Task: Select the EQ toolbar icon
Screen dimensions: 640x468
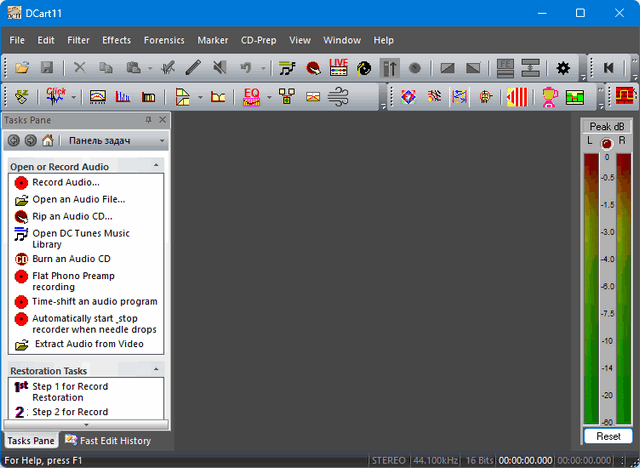Action: click(252, 97)
